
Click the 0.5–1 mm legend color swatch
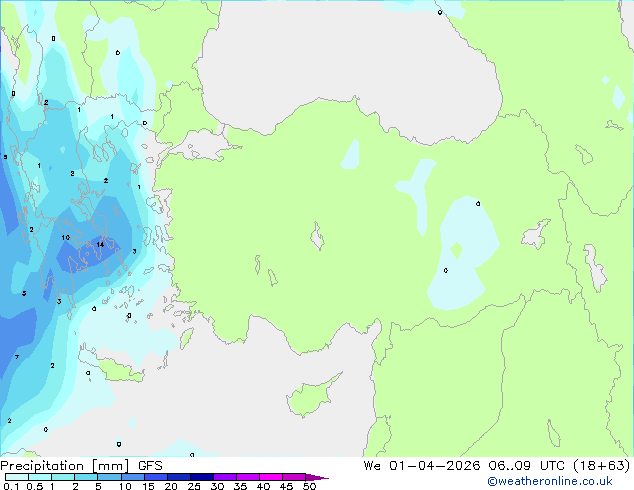(40, 477)
